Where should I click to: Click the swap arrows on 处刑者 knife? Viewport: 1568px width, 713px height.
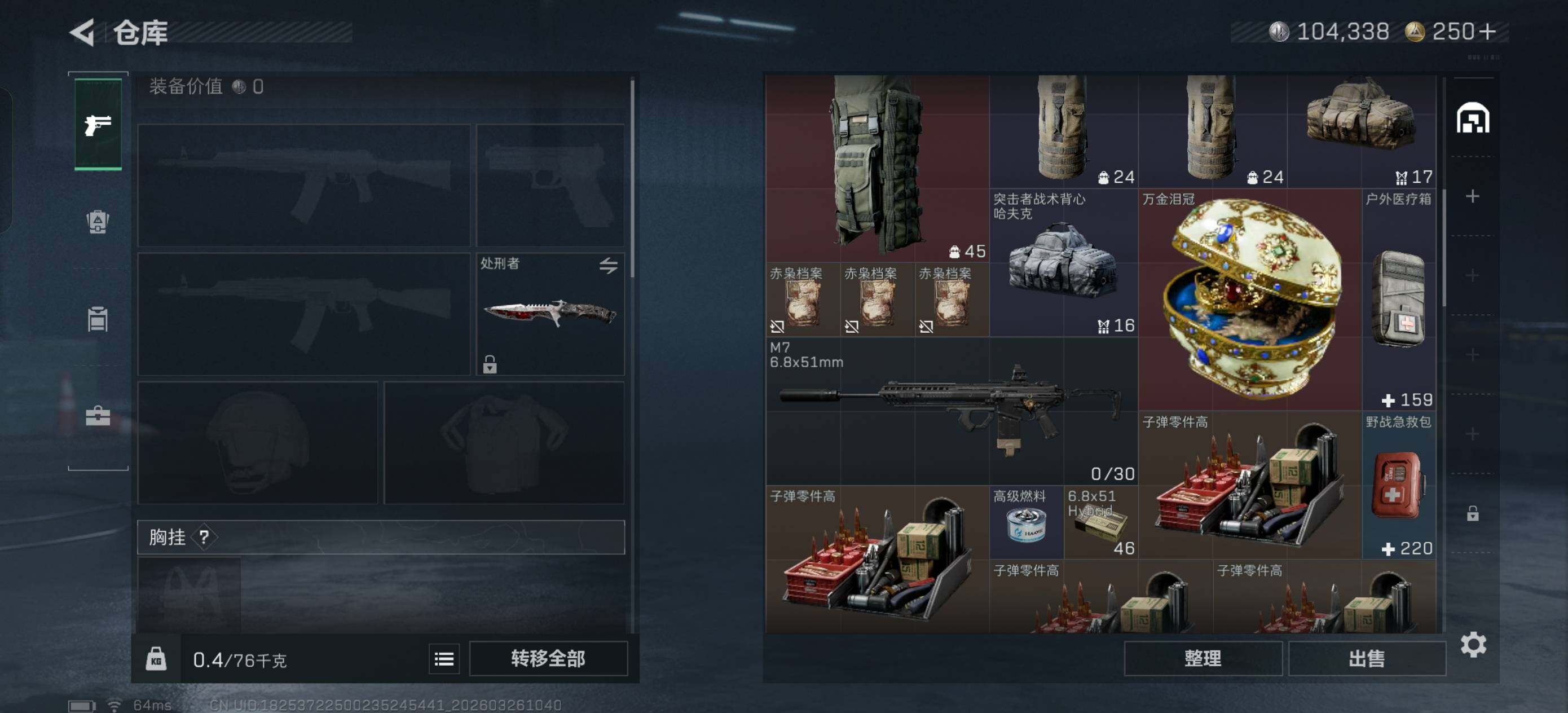pyautogui.click(x=608, y=266)
